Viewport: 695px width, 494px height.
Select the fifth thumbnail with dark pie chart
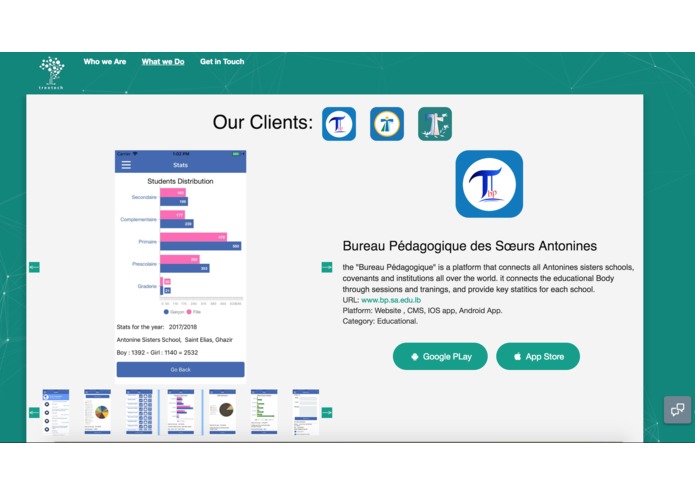(x=223, y=412)
